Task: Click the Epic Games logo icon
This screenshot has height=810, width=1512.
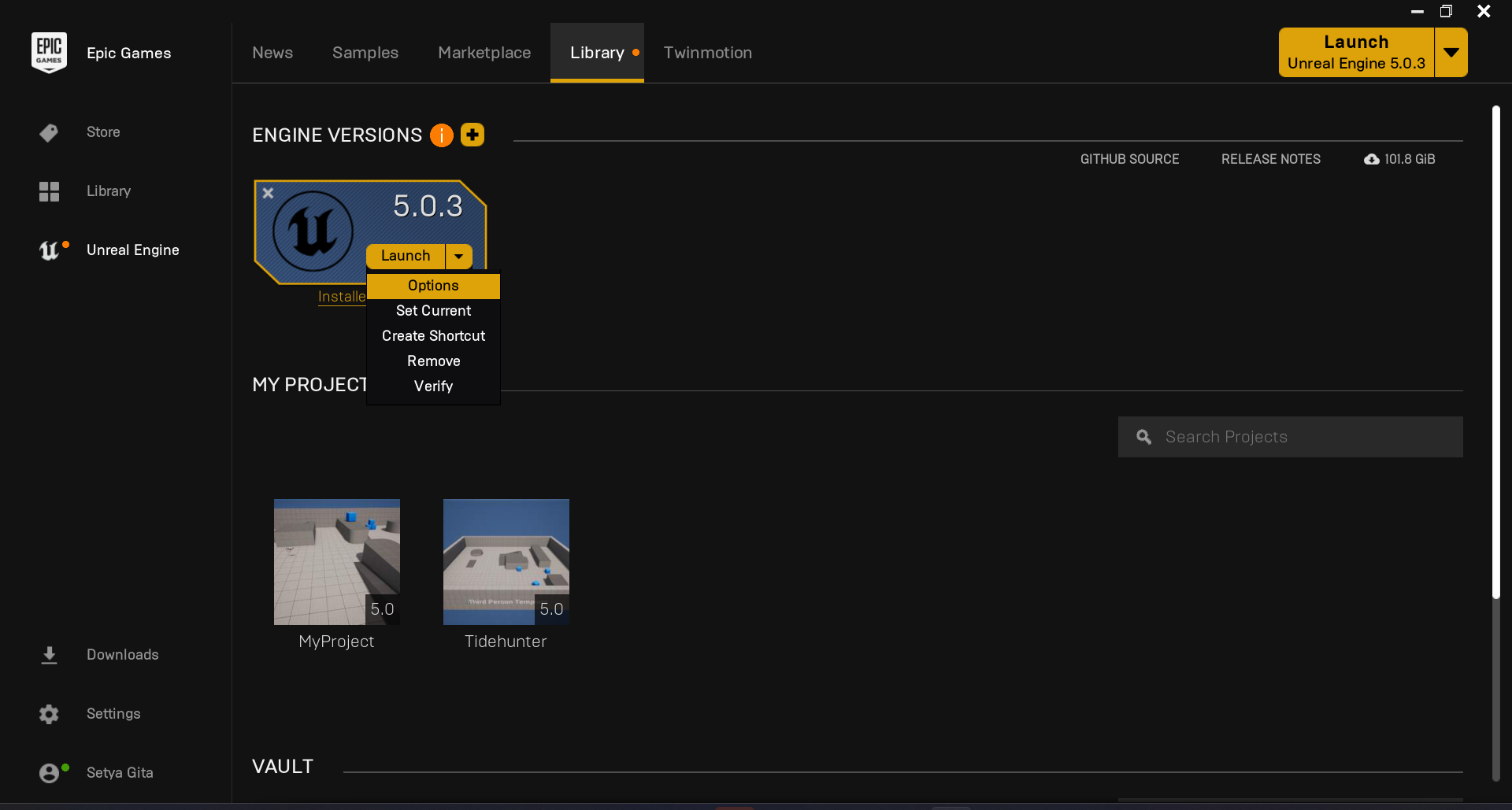Action: coord(49,52)
